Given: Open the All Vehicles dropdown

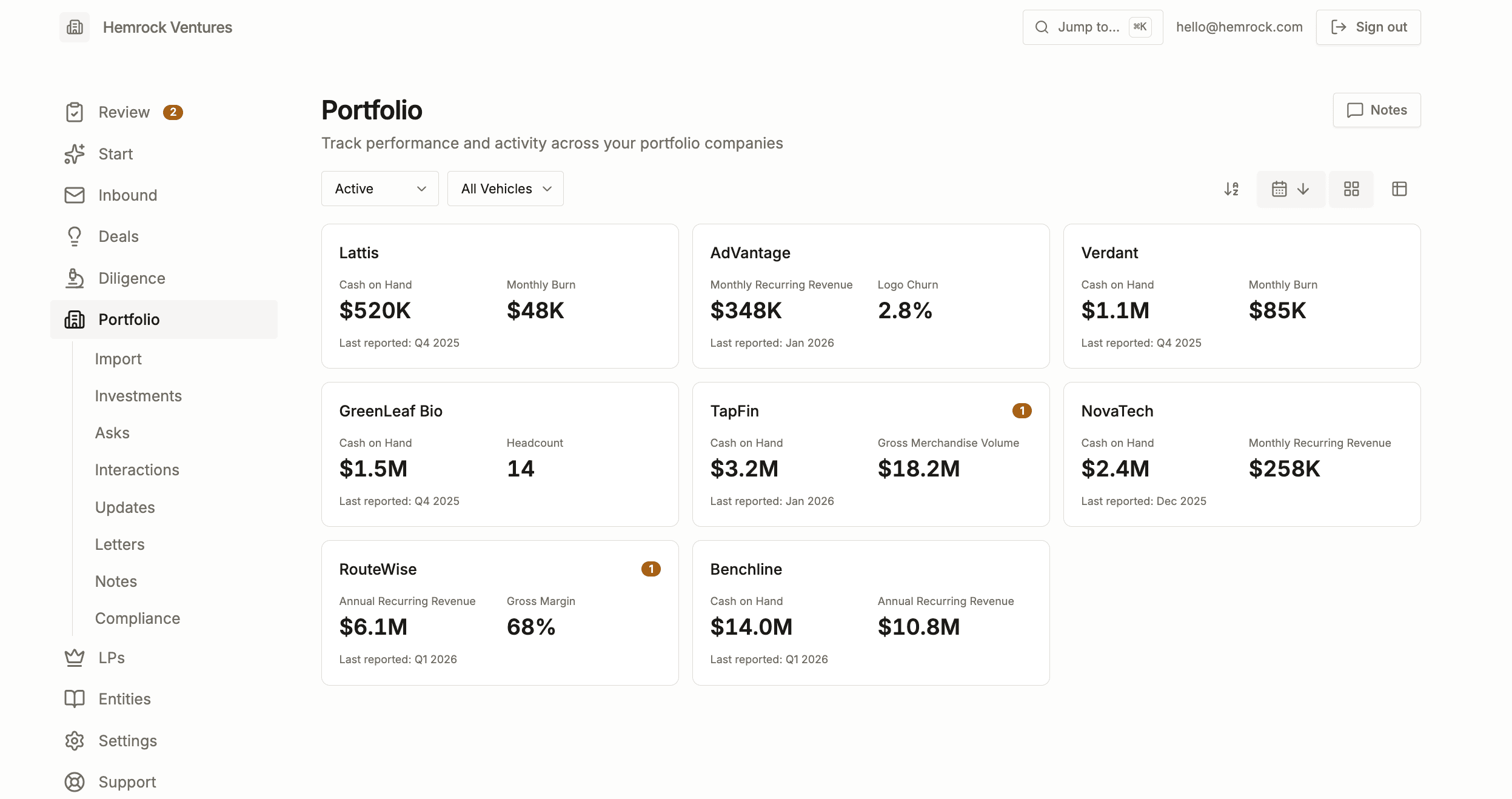Looking at the screenshot, I should (x=506, y=189).
